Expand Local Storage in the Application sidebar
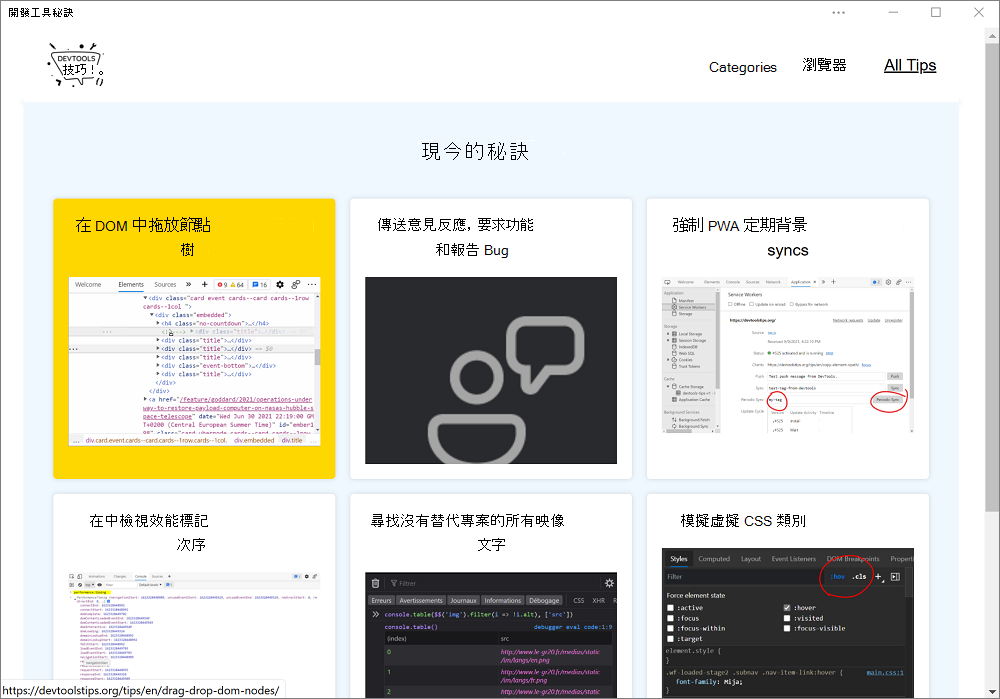 [x=667, y=334]
